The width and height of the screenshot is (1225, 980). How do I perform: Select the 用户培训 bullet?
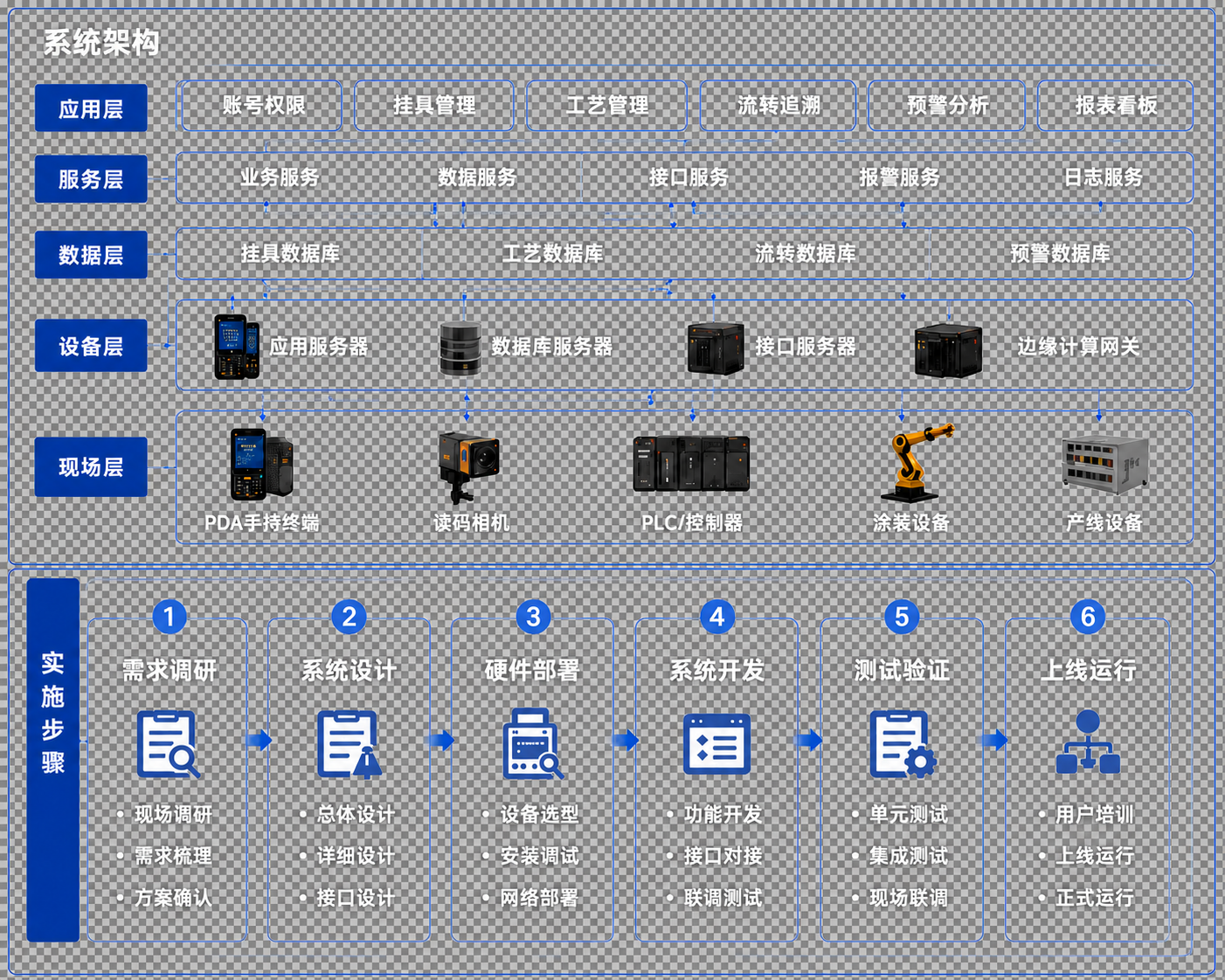click(1095, 815)
